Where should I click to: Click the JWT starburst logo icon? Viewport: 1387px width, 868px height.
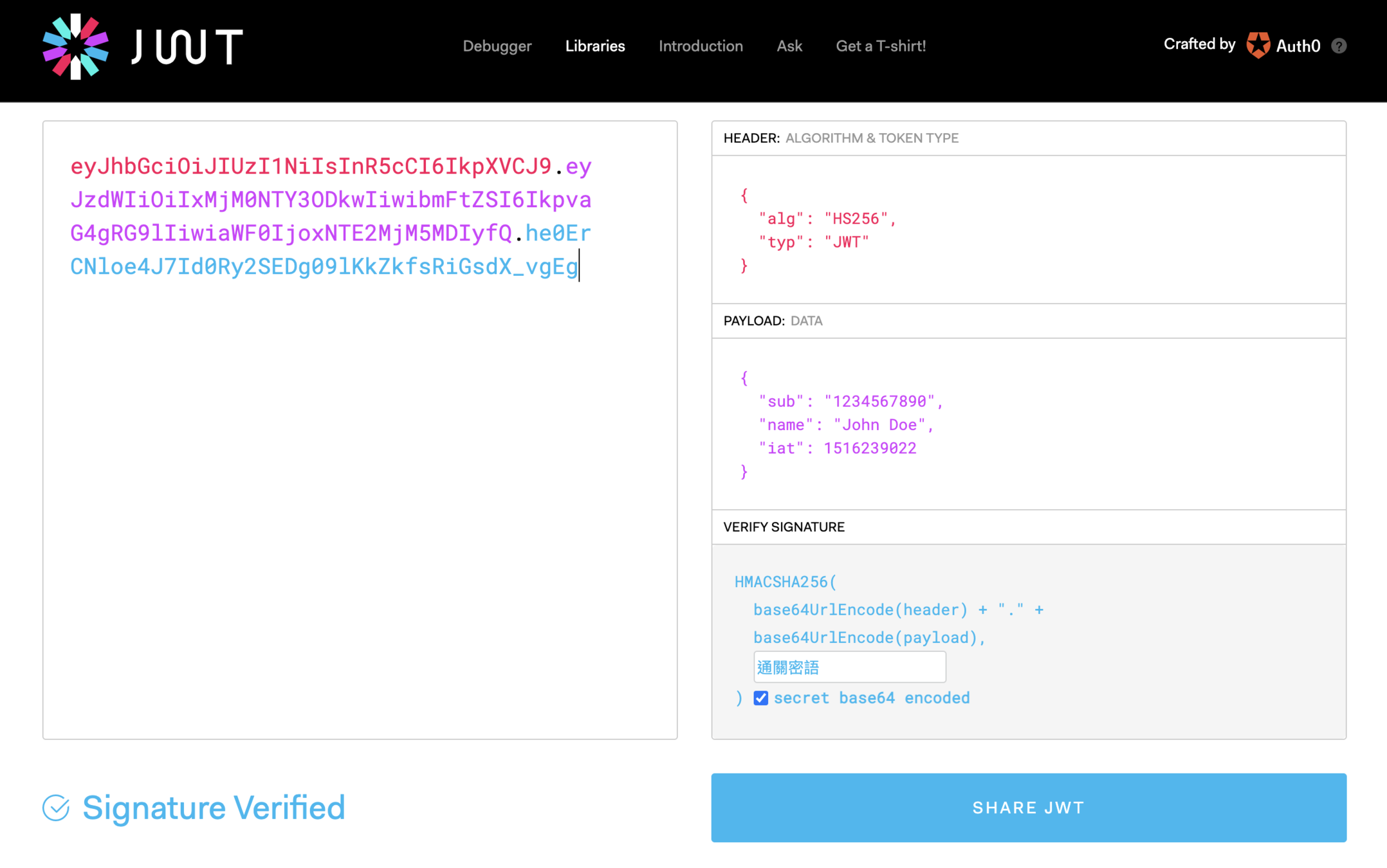click(75, 46)
